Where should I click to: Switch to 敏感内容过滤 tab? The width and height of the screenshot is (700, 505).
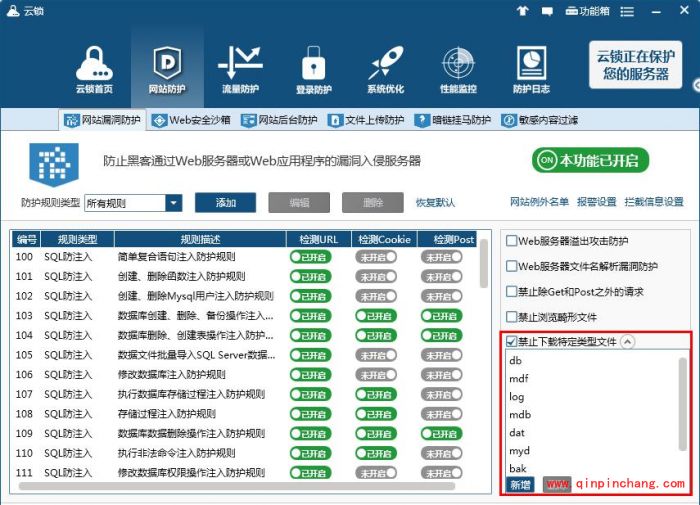tap(539, 120)
